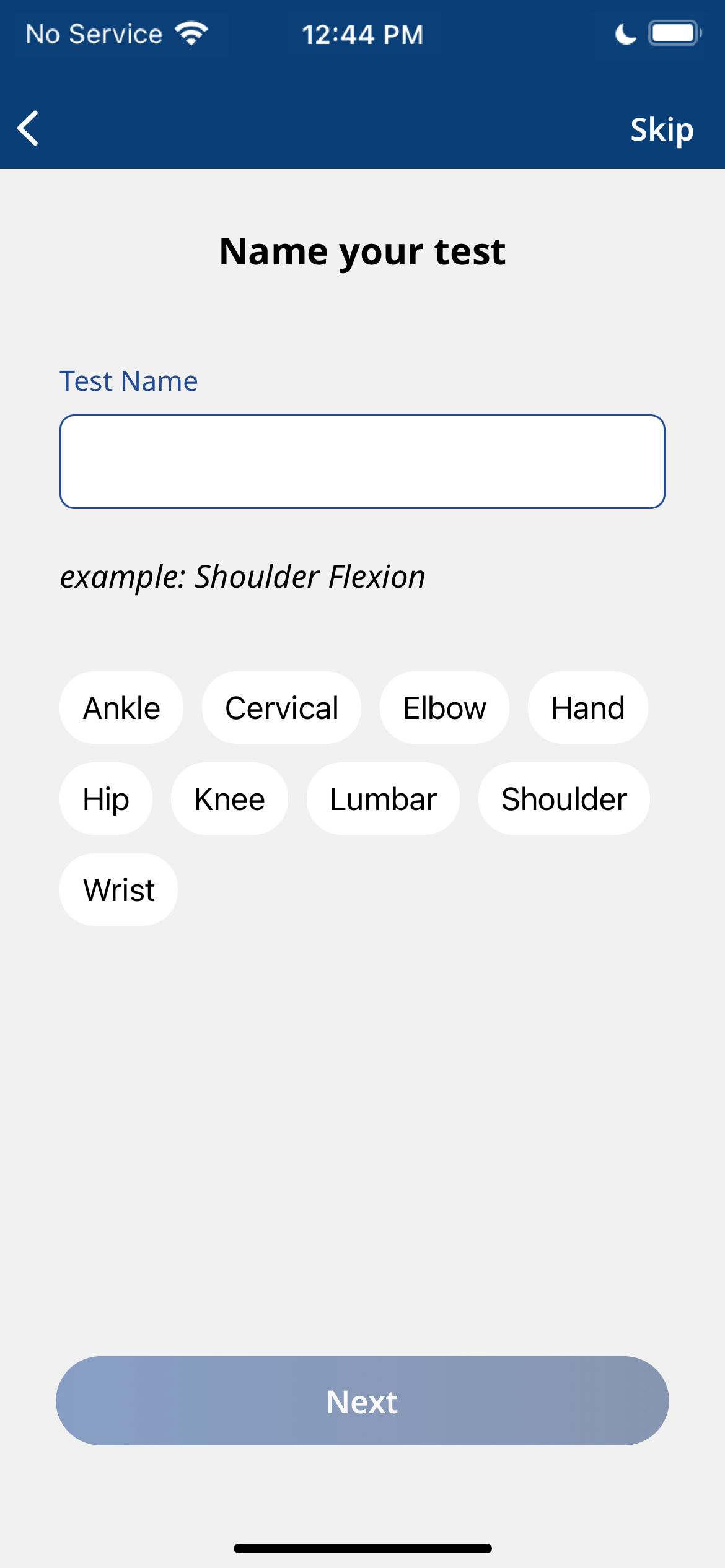Tap the Wrist chip

pos(119,890)
